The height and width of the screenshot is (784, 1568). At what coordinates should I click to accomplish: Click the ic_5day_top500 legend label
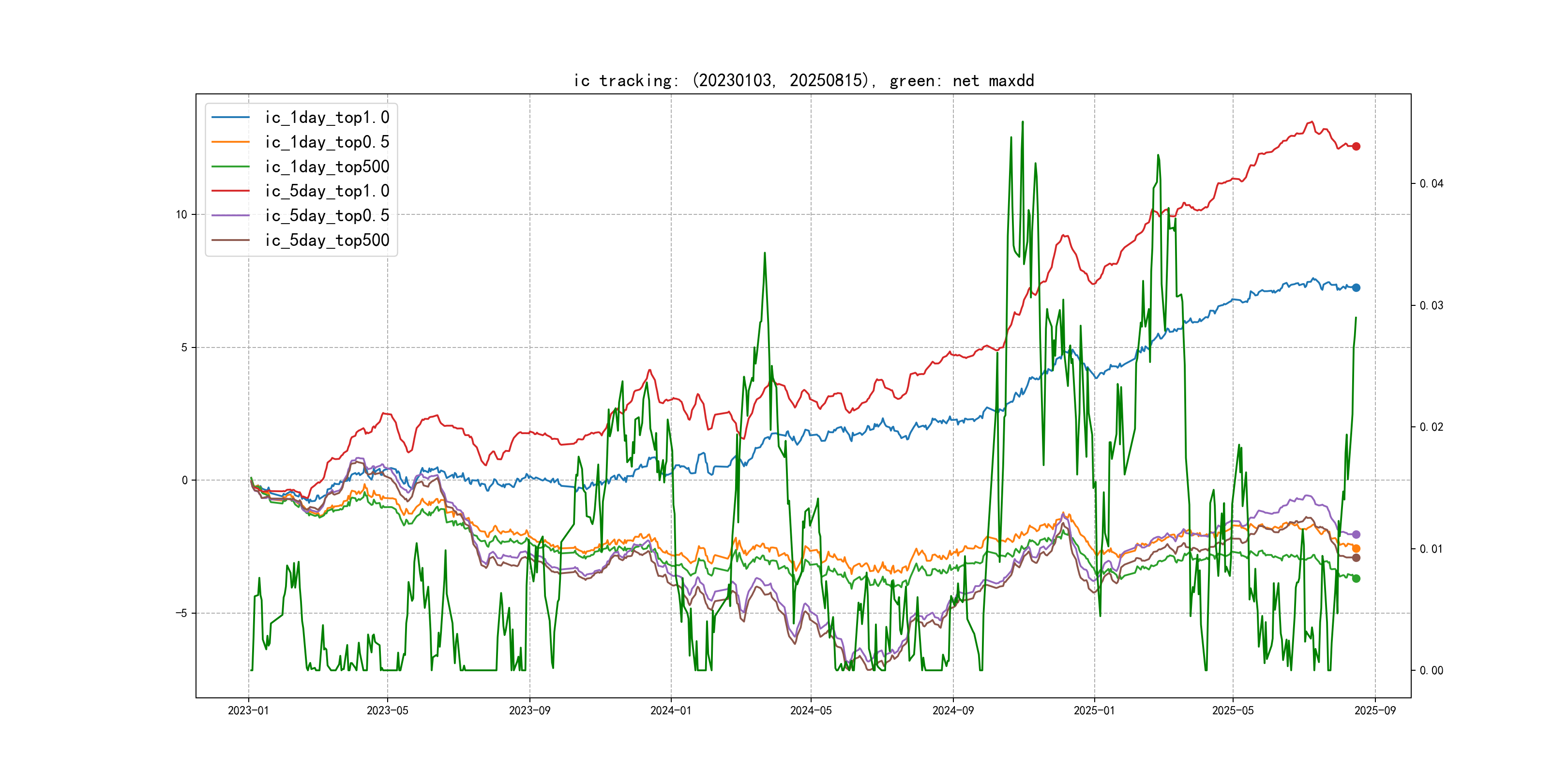pos(326,240)
